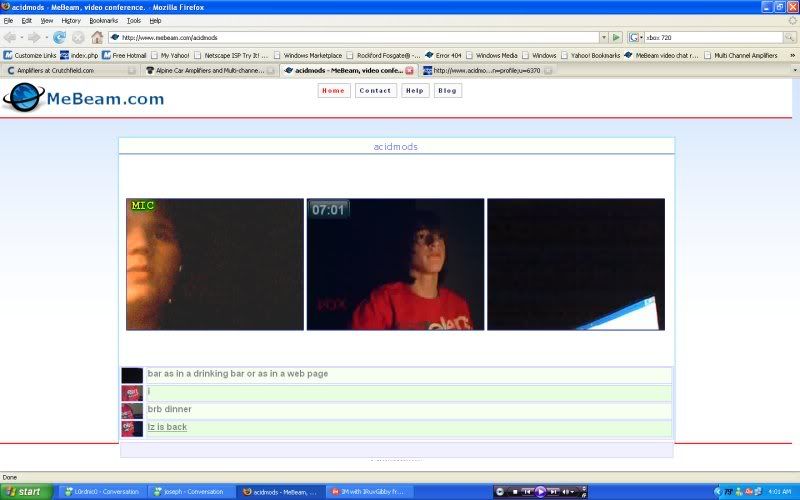This screenshot has width=800, height=500.
Task: Open the Edit menu
Action: [x=27, y=21]
